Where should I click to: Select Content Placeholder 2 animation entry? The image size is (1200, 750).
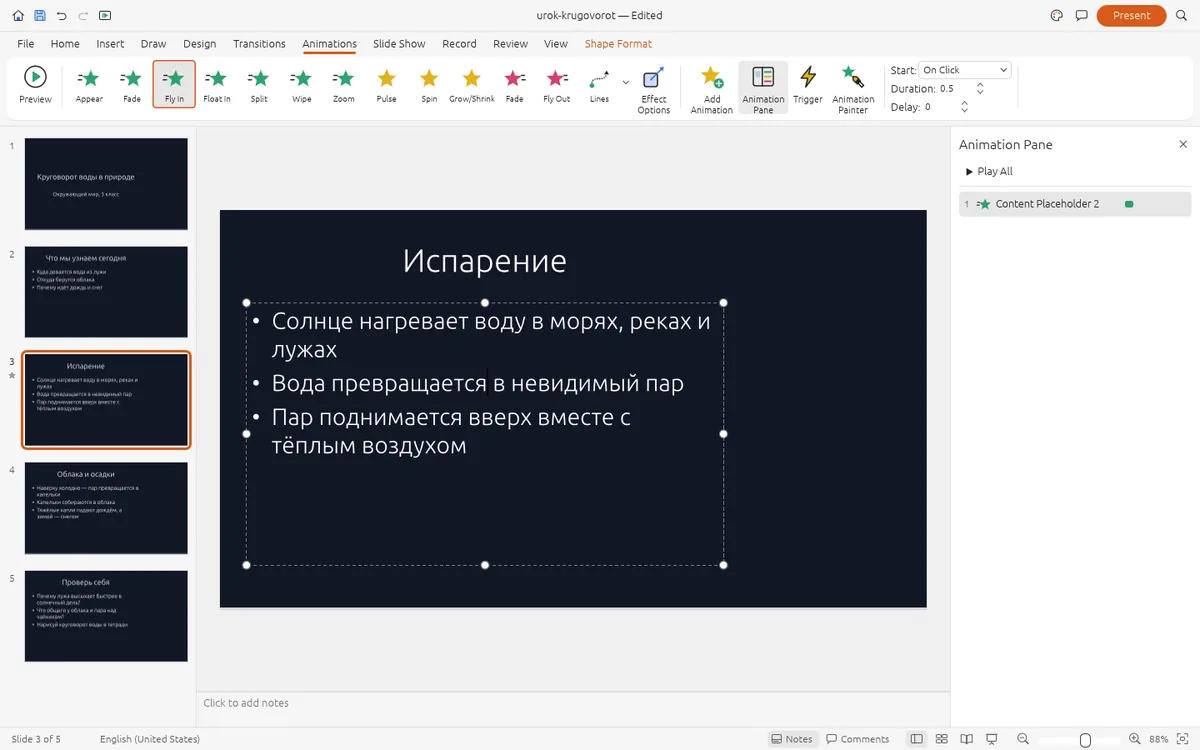[1075, 204]
